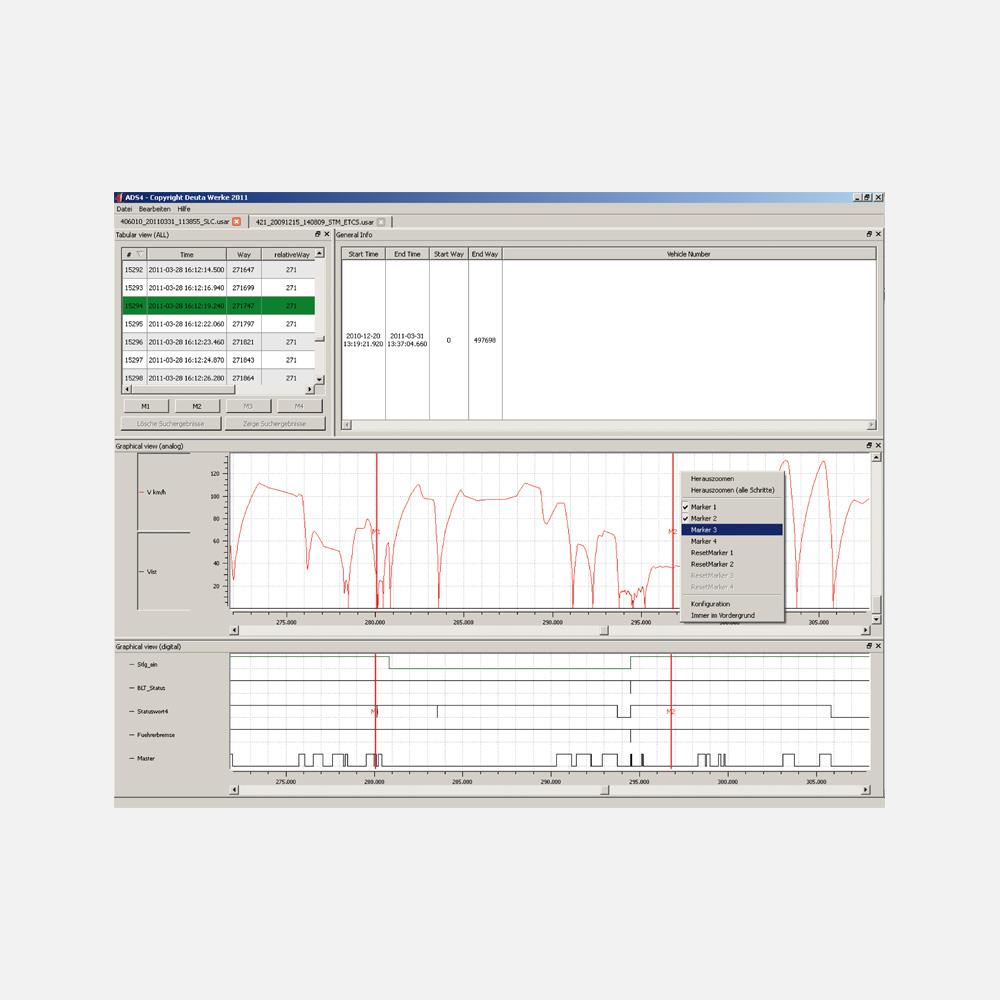Image resolution: width=1000 pixels, height=1000 pixels.
Task: Undock the Graphical view (digital) panel
Action: [869, 646]
